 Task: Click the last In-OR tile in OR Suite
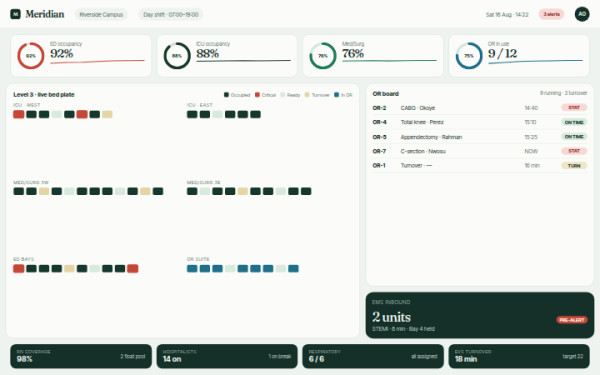tap(293, 269)
